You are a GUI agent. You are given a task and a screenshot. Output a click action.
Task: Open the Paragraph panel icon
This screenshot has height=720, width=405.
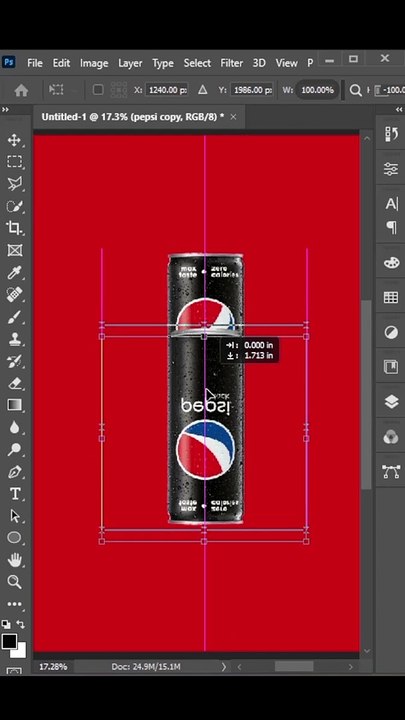pos(391,226)
